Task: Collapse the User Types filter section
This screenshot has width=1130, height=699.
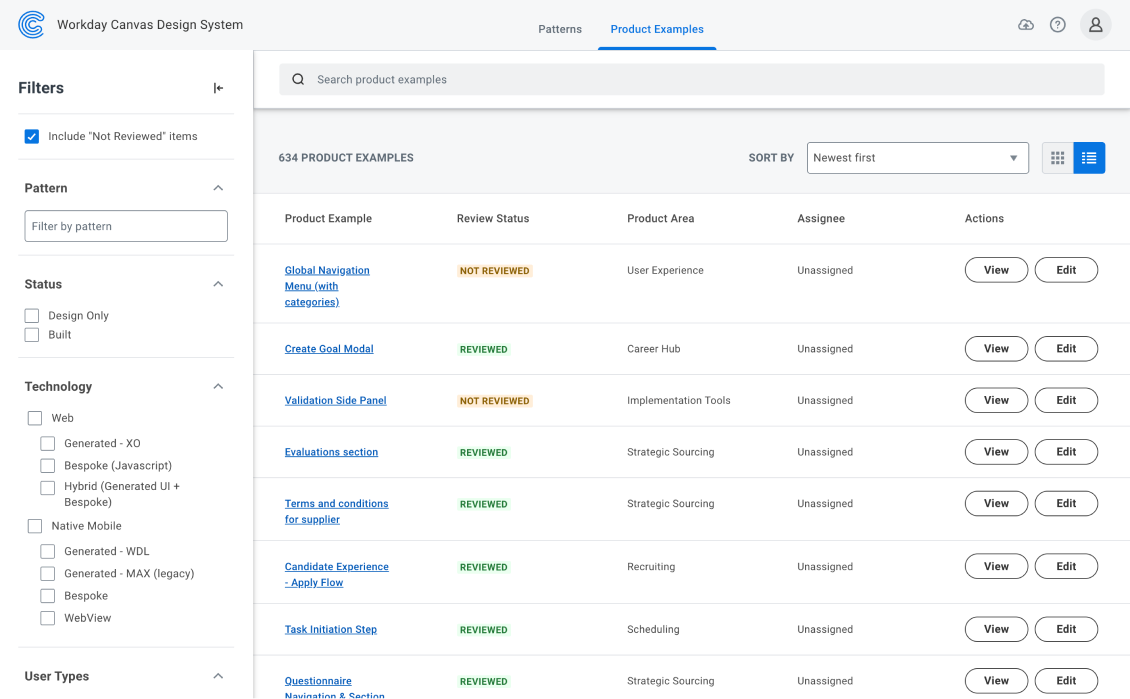Action: 218,677
